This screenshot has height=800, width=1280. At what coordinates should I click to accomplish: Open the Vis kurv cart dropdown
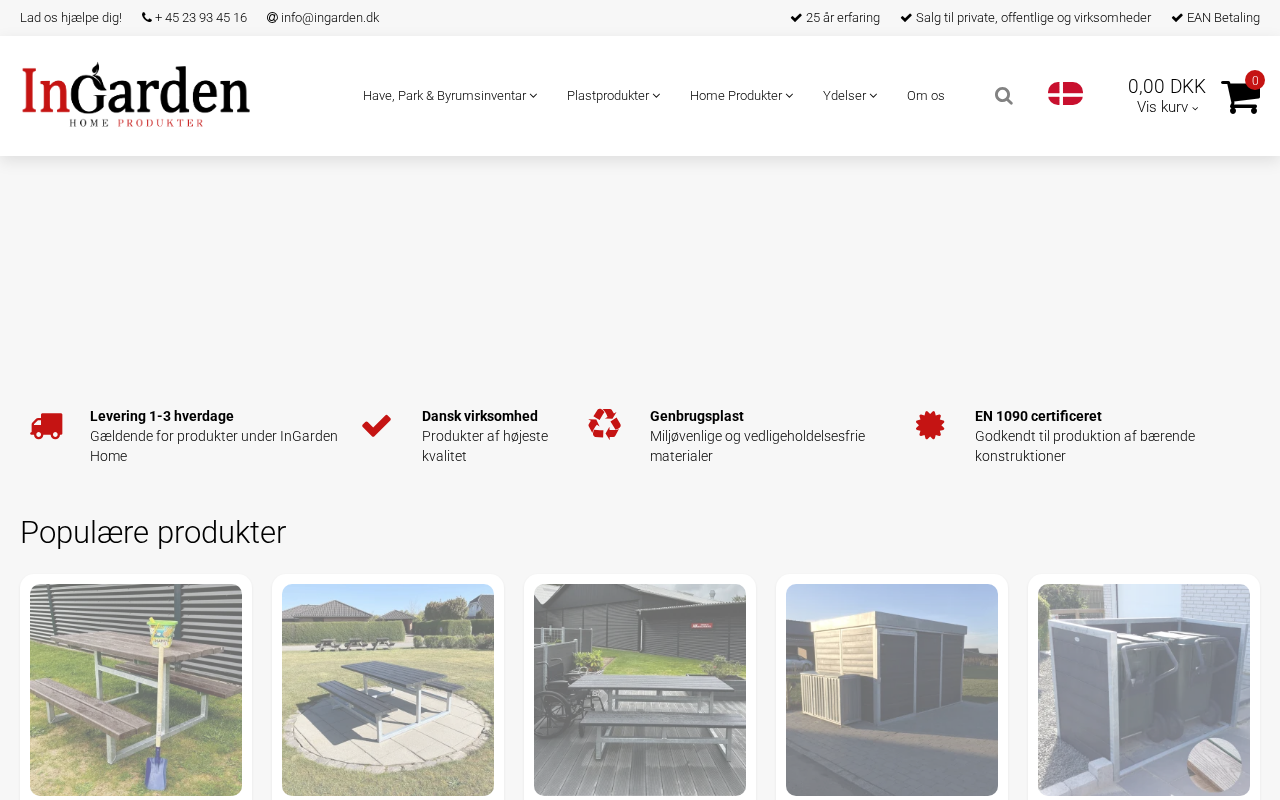[1167, 107]
